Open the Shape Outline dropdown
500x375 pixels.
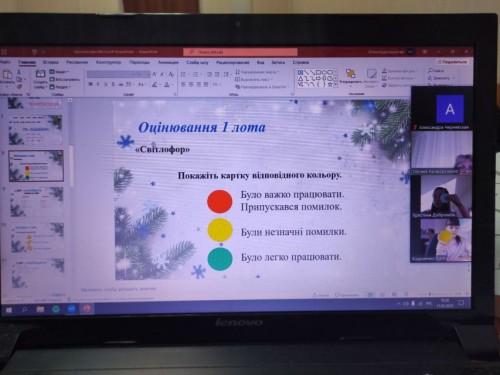point(399,78)
